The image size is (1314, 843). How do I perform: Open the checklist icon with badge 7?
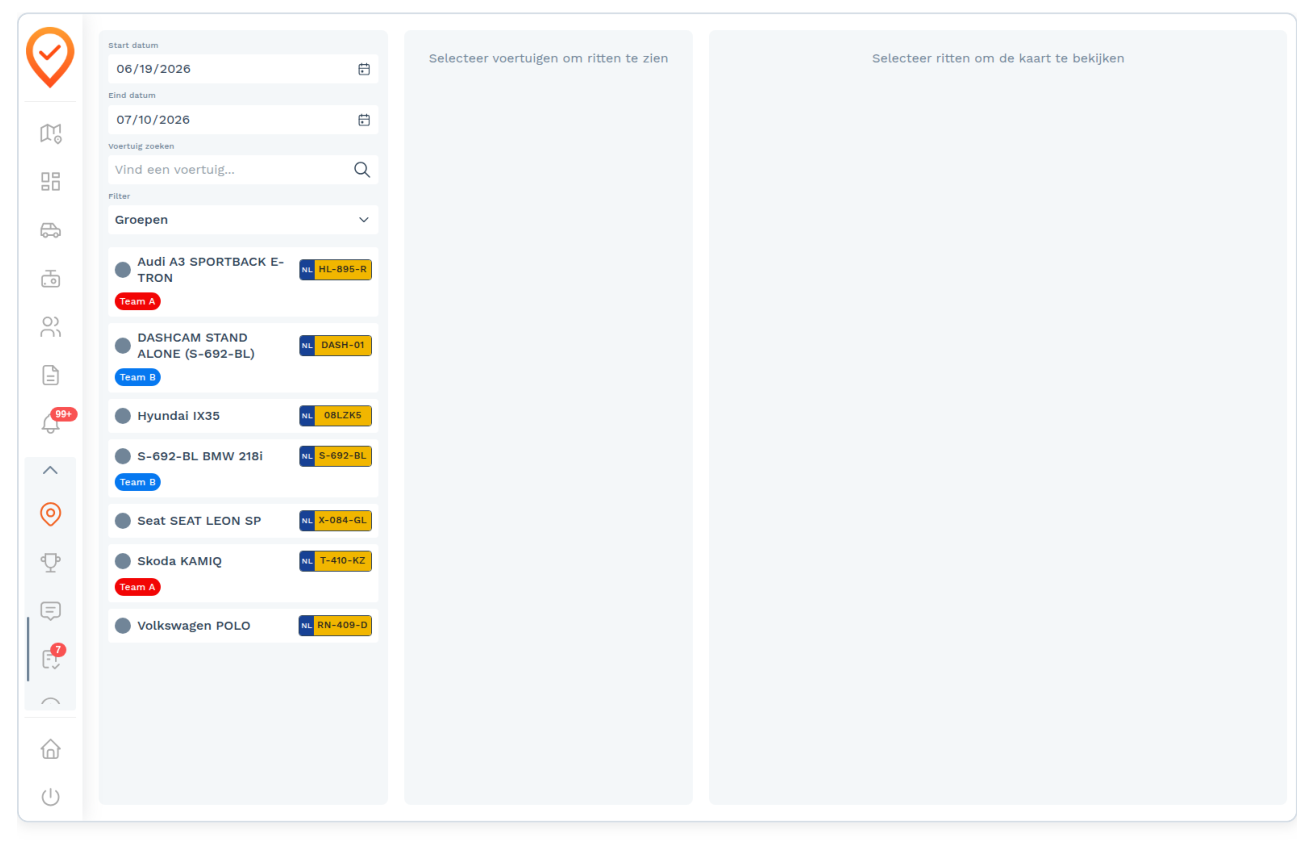[50, 659]
